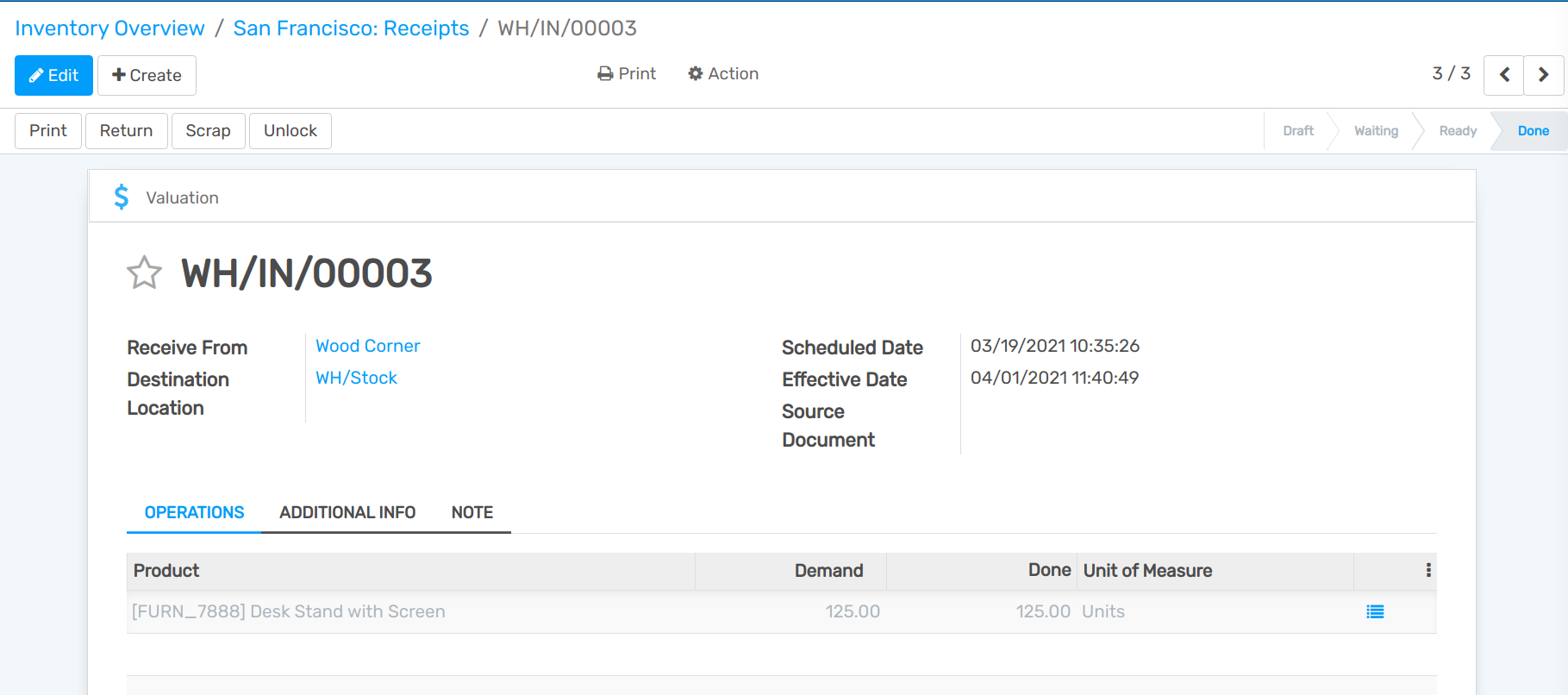Switch to the Note tab
The image size is (1568, 695).
click(472, 513)
